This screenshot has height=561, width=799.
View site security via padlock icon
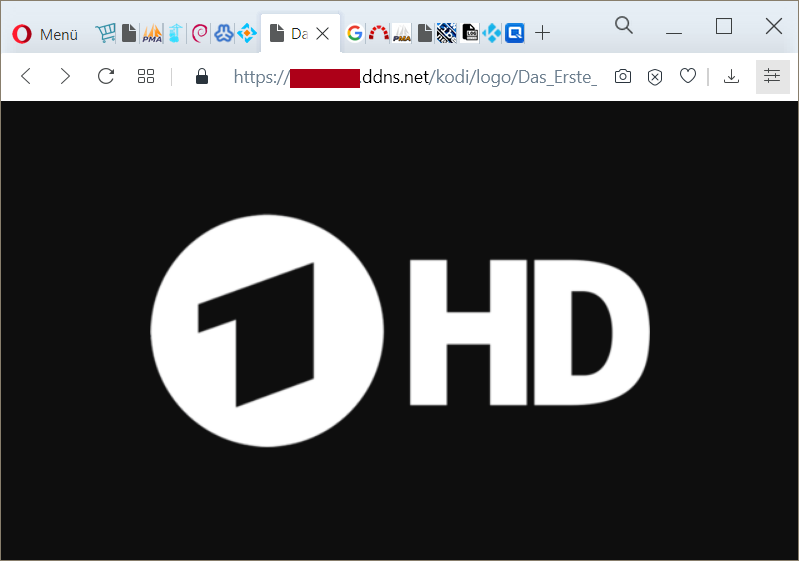202,76
